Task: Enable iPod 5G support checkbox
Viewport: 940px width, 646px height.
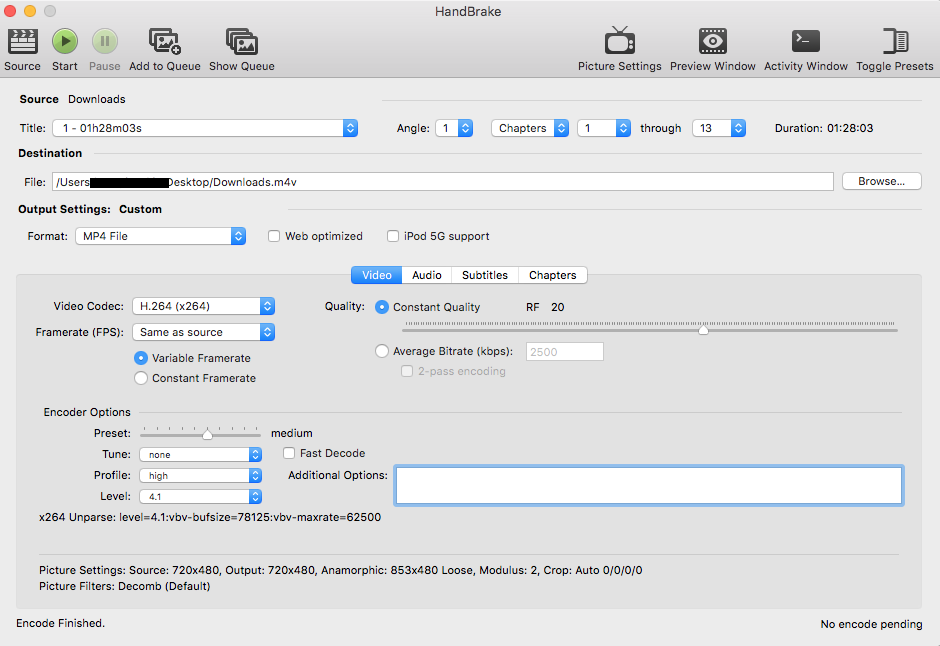Action: point(393,236)
